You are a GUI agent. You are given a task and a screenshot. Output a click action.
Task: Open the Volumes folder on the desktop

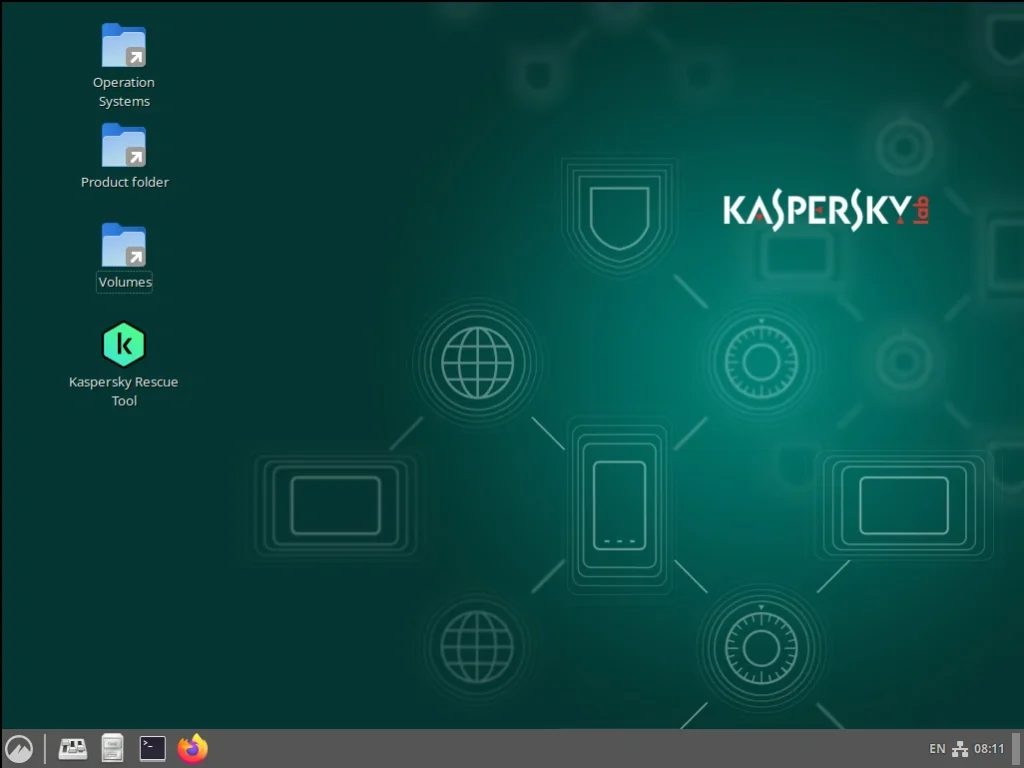[124, 245]
